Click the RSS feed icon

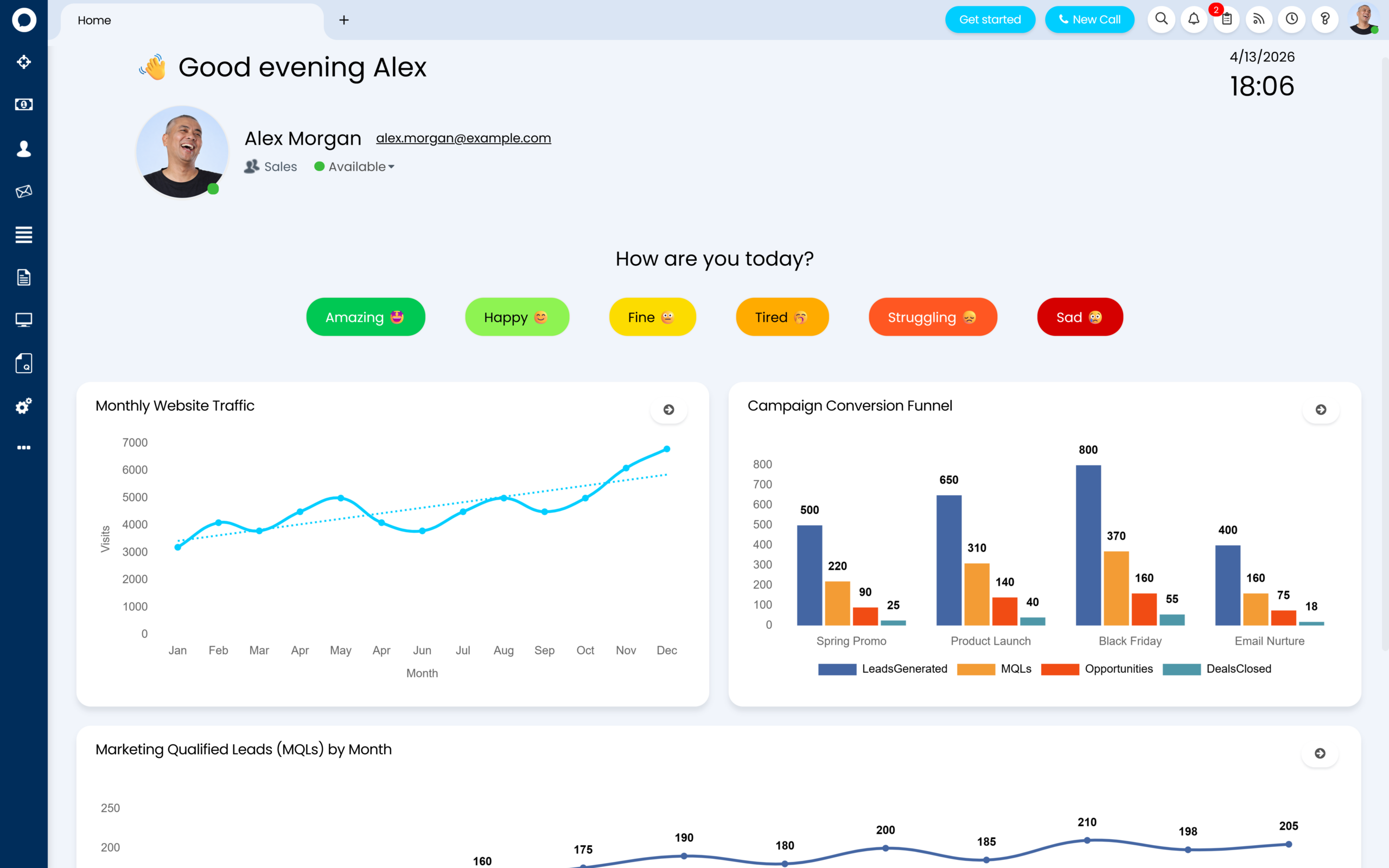tap(1259, 20)
